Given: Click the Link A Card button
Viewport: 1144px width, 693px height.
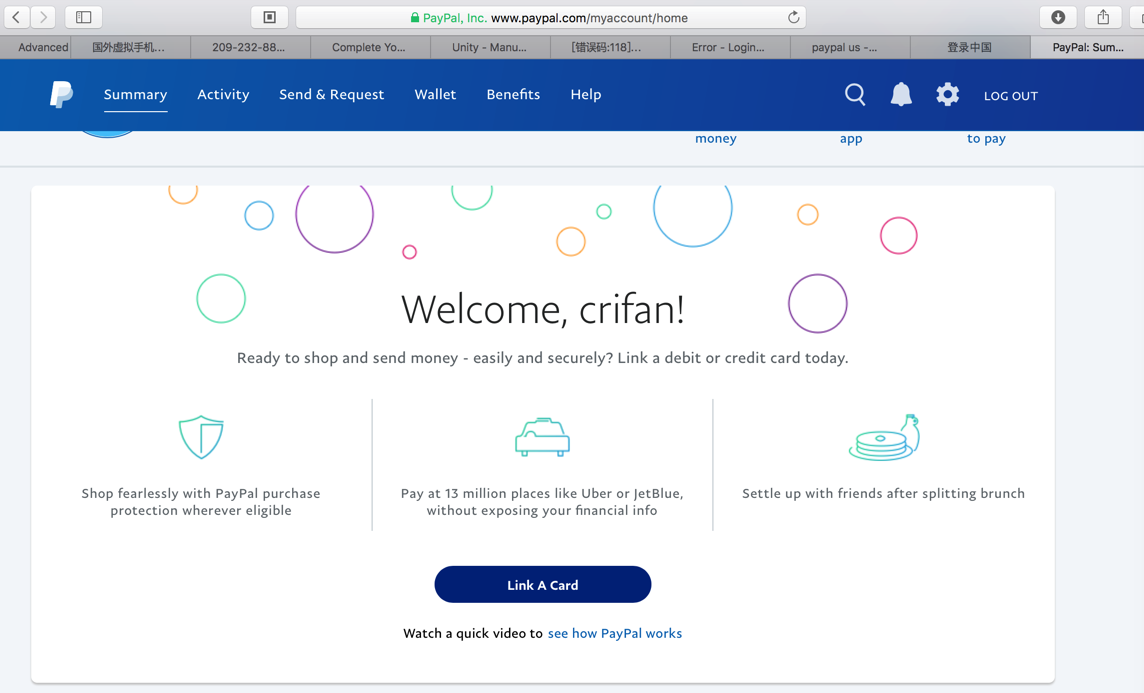Looking at the screenshot, I should [x=542, y=584].
